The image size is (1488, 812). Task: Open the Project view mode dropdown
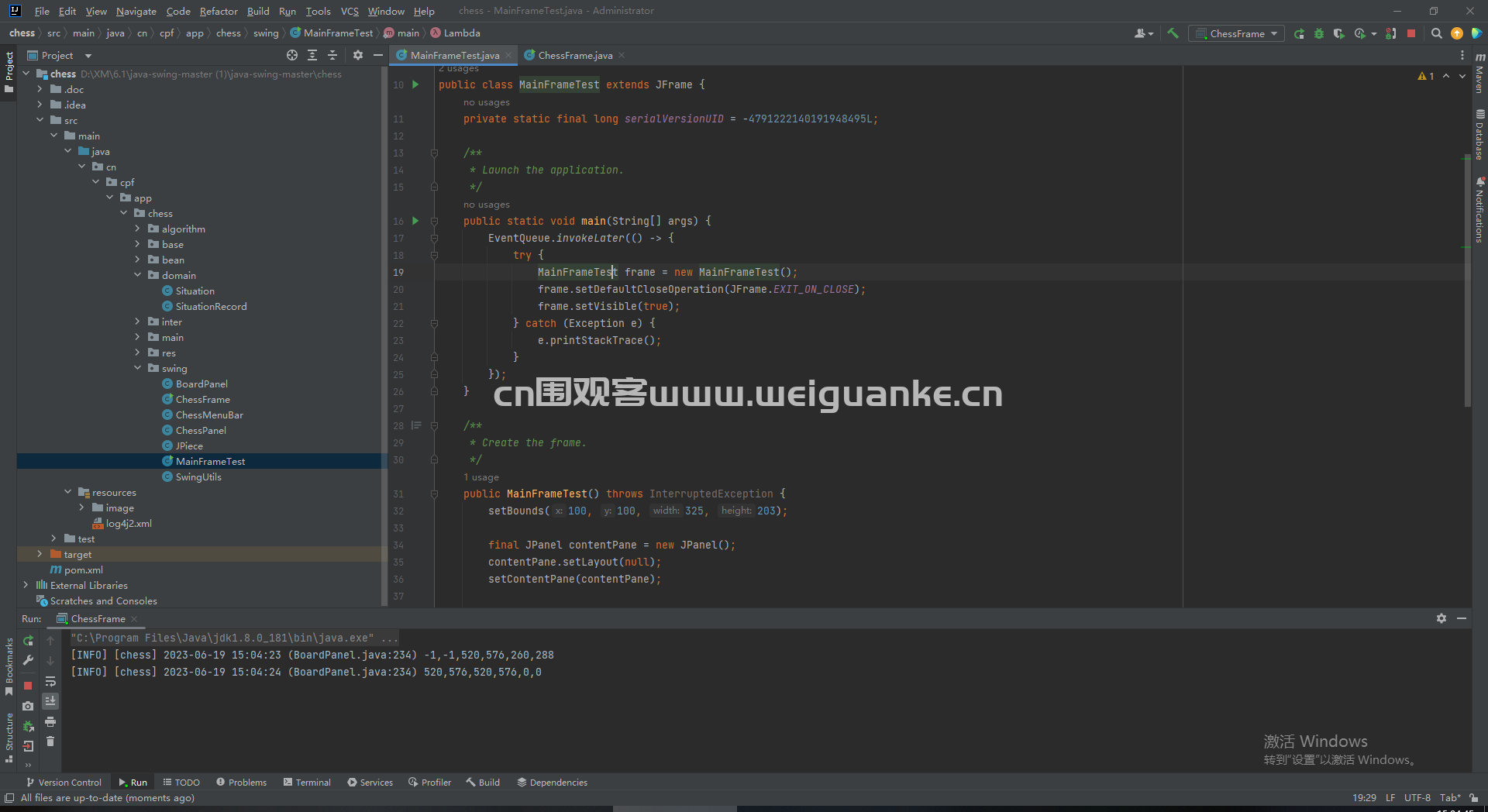click(x=60, y=55)
